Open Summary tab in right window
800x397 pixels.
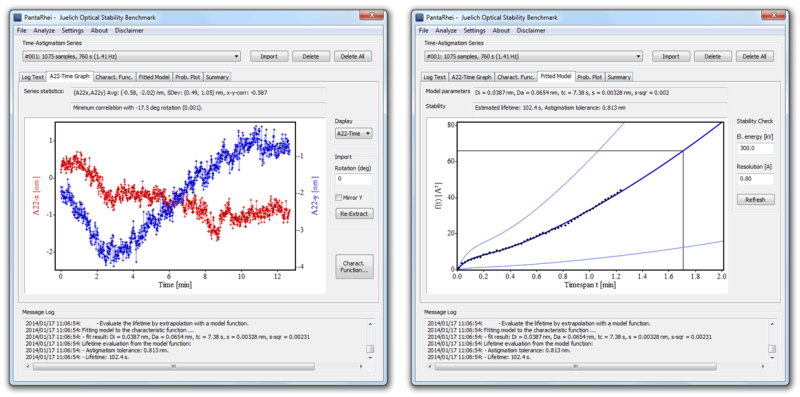coord(619,77)
